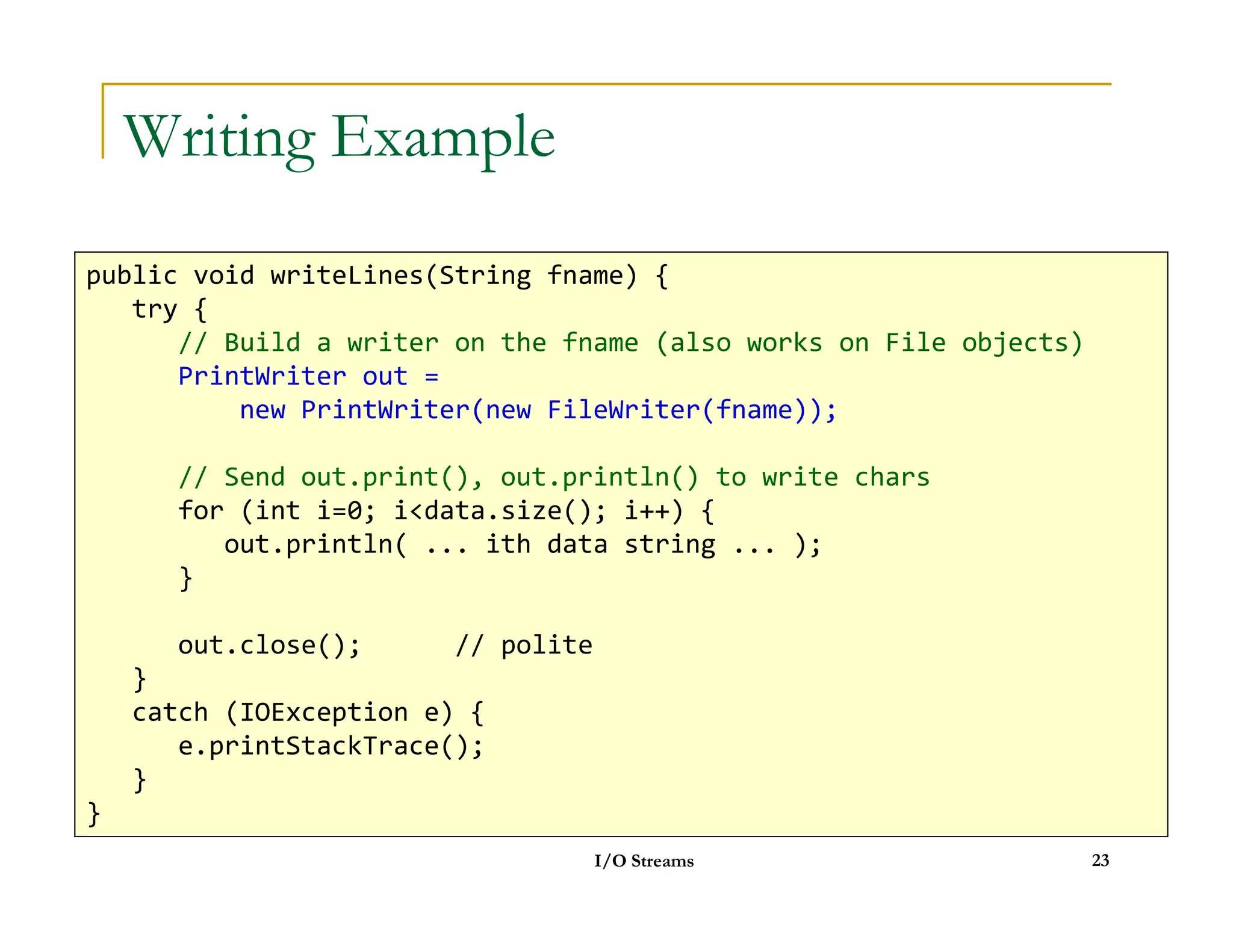Screen dimensions: 1233x952
Task: Click the 'try {' code line
Action: (x=170, y=309)
